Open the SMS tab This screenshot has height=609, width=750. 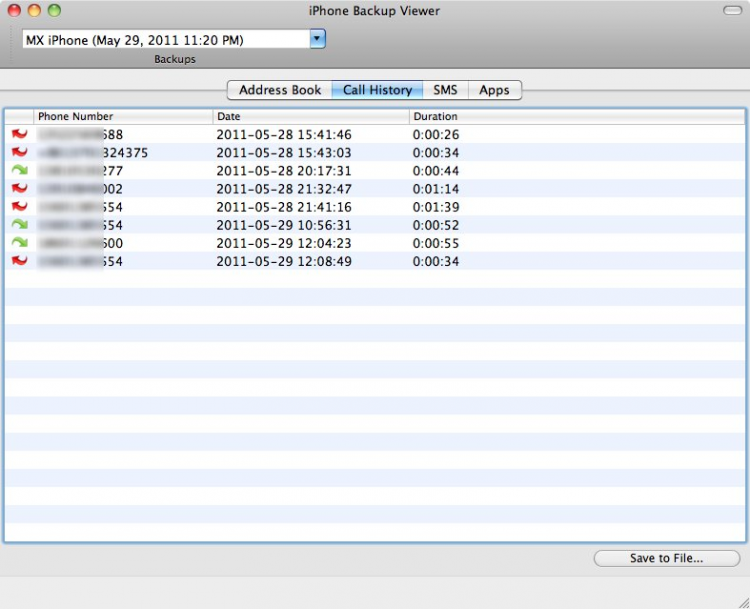(x=445, y=90)
